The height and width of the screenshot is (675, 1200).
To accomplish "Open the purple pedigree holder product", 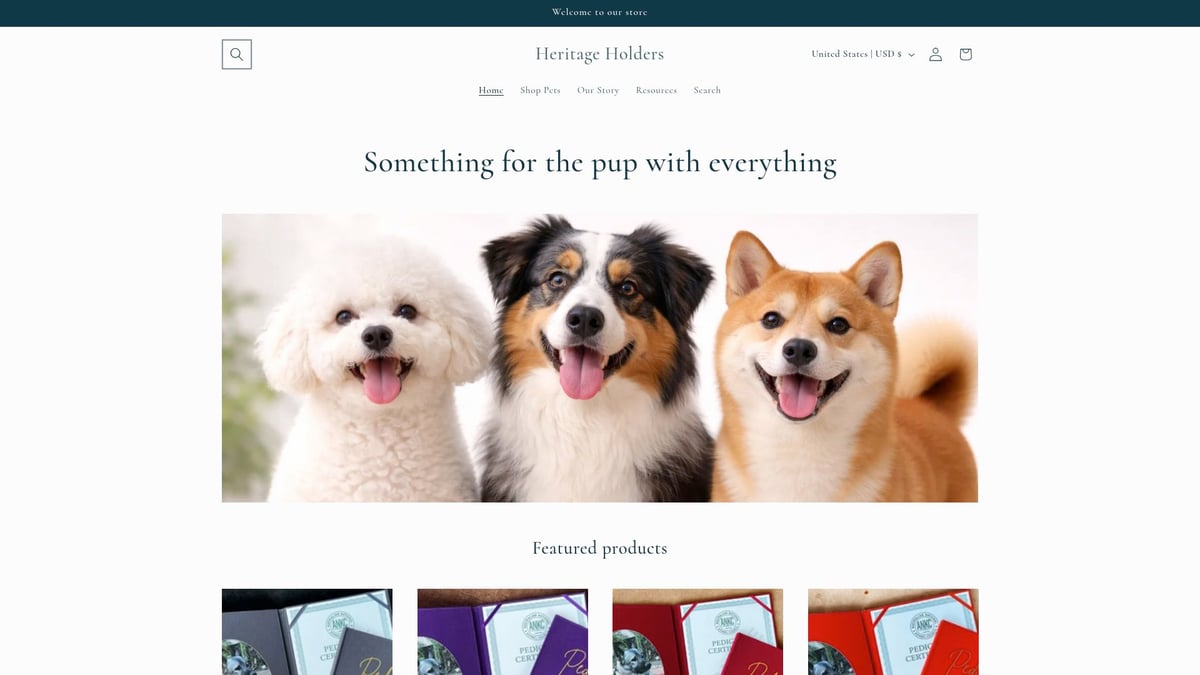I will (502, 632).
